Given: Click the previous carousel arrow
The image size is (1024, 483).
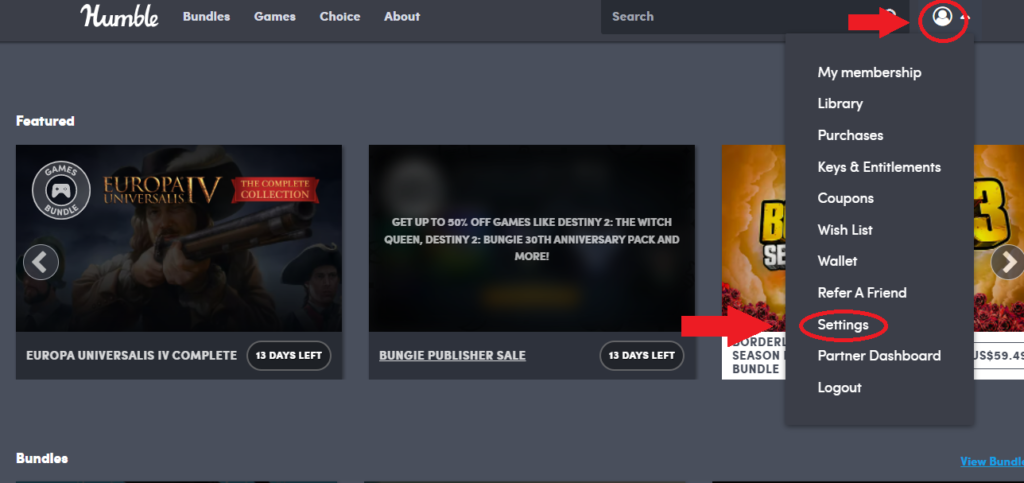Looking at the screenshot, I should [x=40, y=262].
